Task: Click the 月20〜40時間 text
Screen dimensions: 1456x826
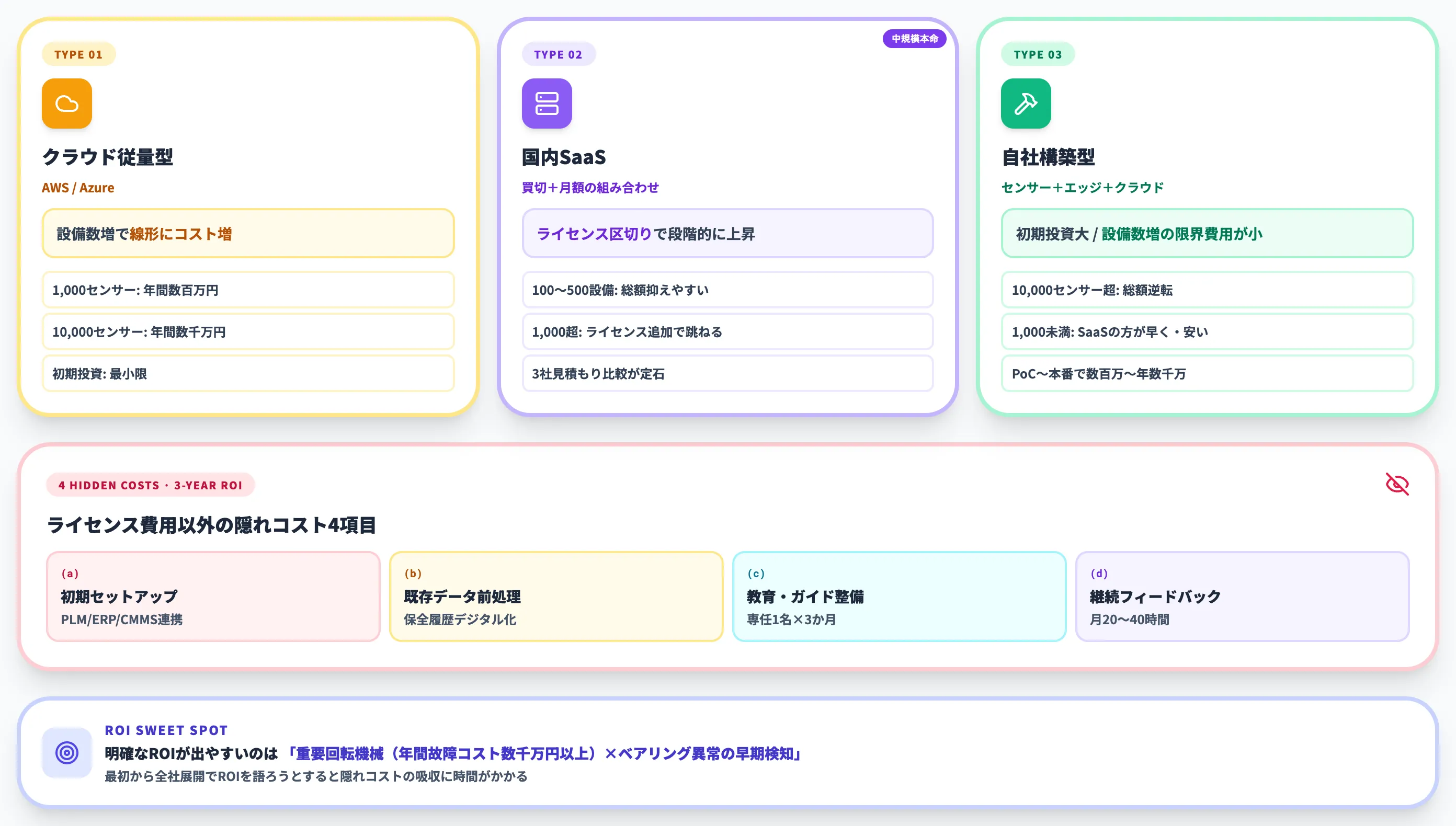Action: click(x=1129, y=619)
